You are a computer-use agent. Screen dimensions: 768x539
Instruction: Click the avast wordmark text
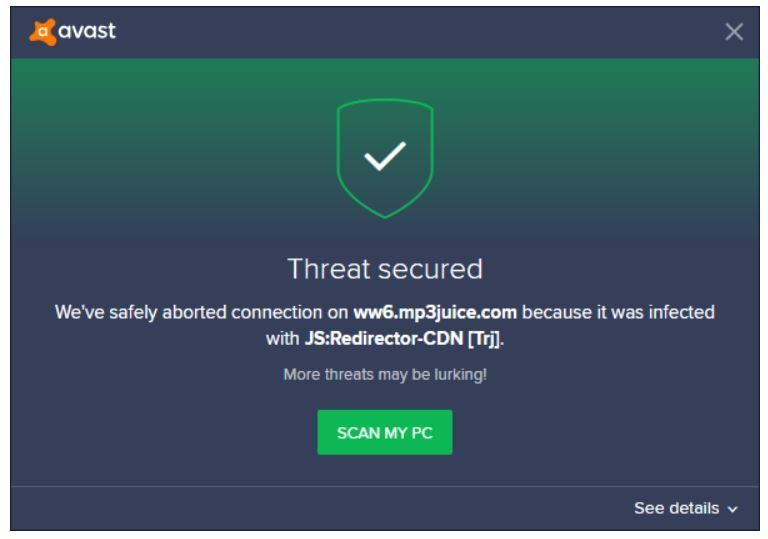point(87,31)
